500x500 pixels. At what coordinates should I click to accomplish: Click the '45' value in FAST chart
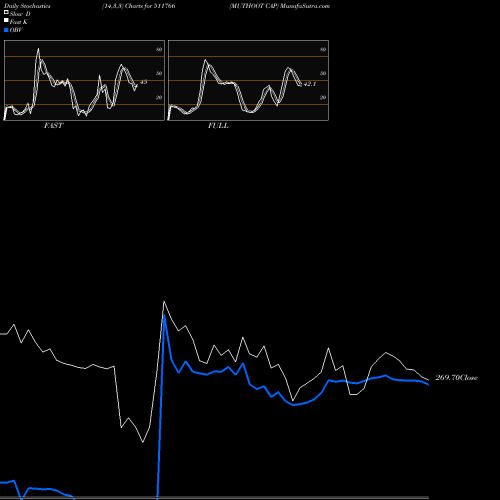coord(143,82)
